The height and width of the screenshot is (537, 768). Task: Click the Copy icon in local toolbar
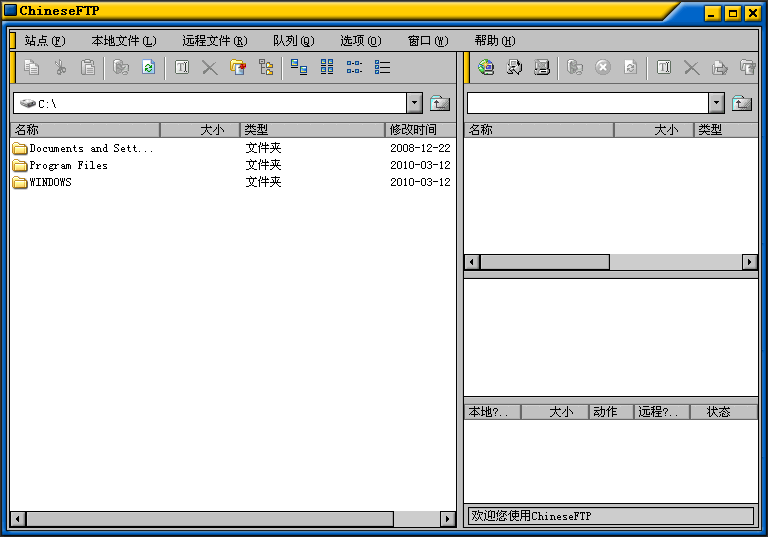point(32,67)
